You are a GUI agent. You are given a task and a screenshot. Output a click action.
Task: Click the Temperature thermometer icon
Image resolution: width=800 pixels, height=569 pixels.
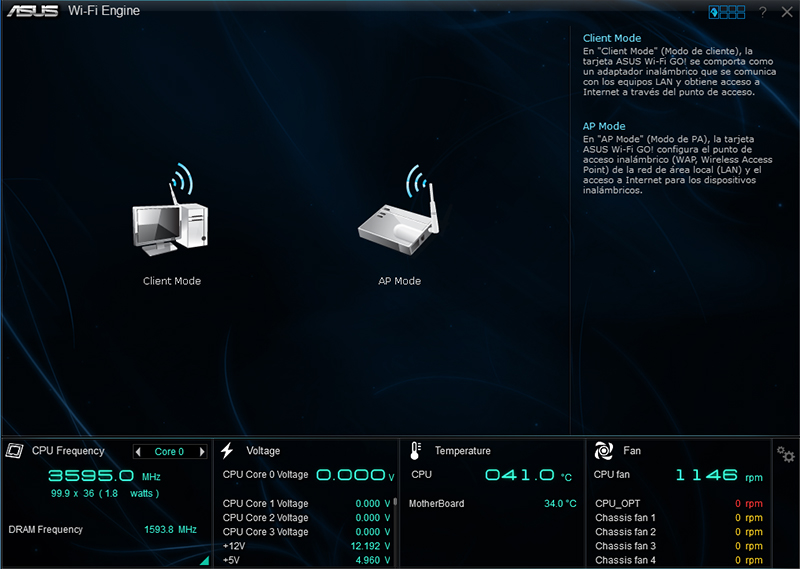(x=415, y=451)
